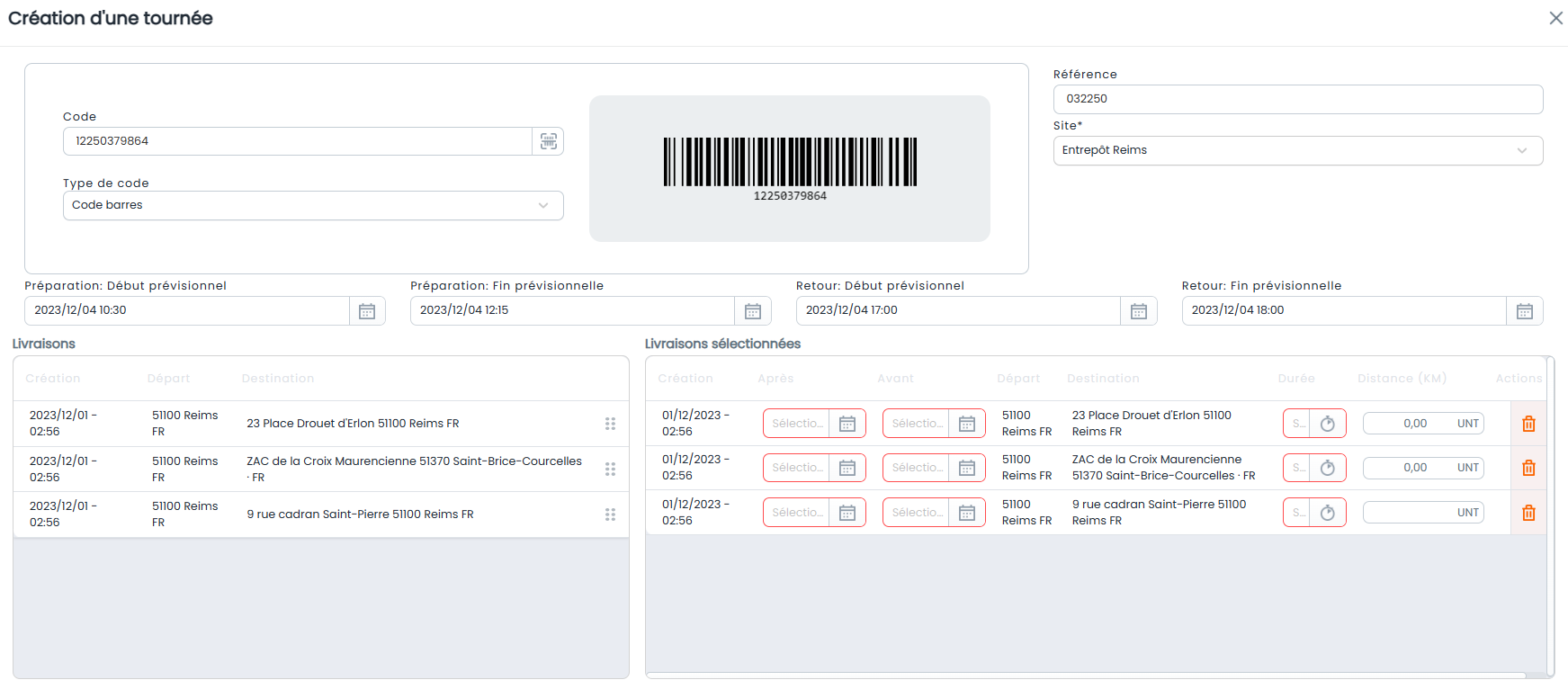Image resolution: width=1568 pixels, height=689 pixels.
Task: Delete selected delivery 9 rue cadran Saint-Pierre
Action: click(x=1528, y=513)
